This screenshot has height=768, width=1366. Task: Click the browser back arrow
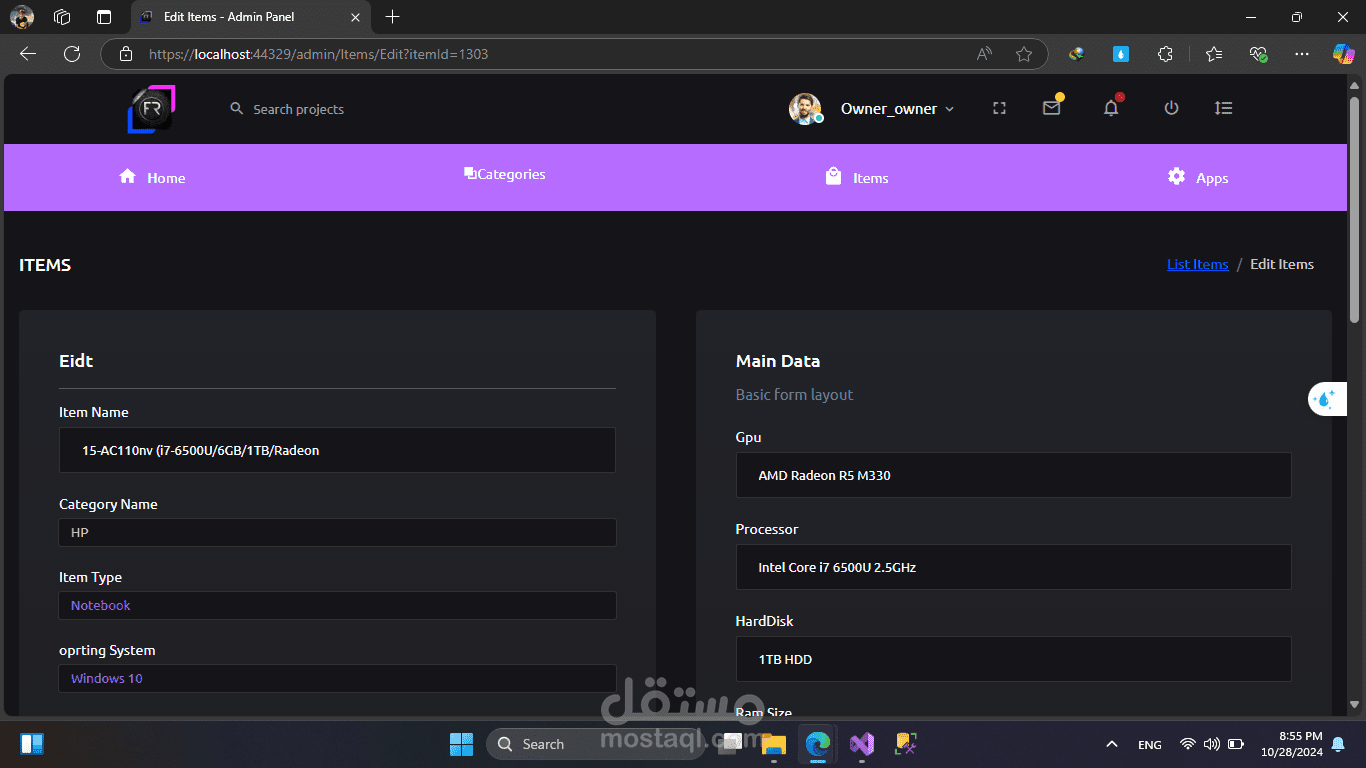coord(28,54)
